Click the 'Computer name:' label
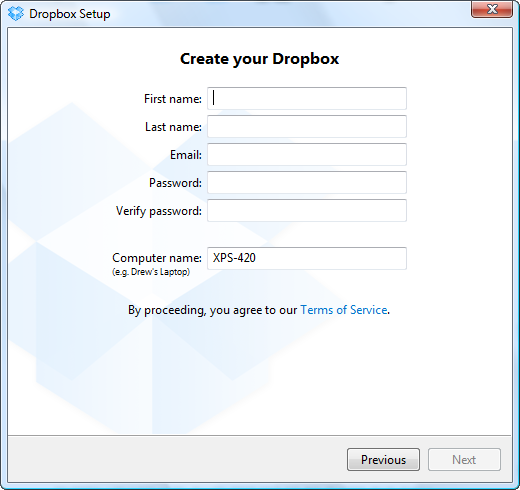 [157, 258]
